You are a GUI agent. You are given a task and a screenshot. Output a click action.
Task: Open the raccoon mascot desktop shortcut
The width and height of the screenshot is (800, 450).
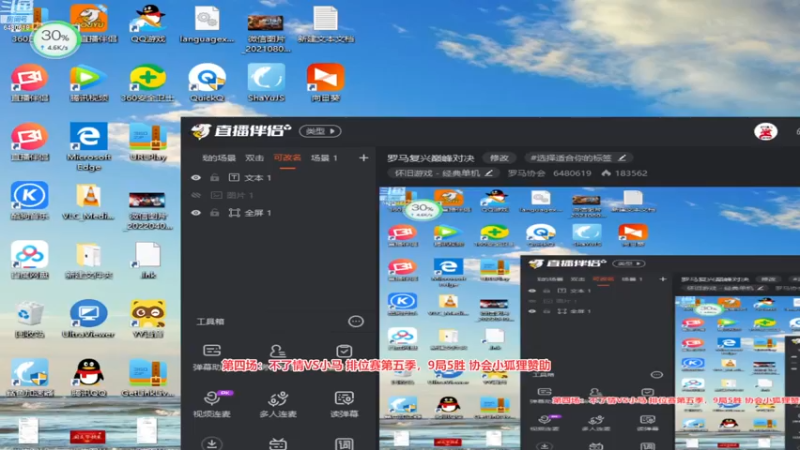148,319
